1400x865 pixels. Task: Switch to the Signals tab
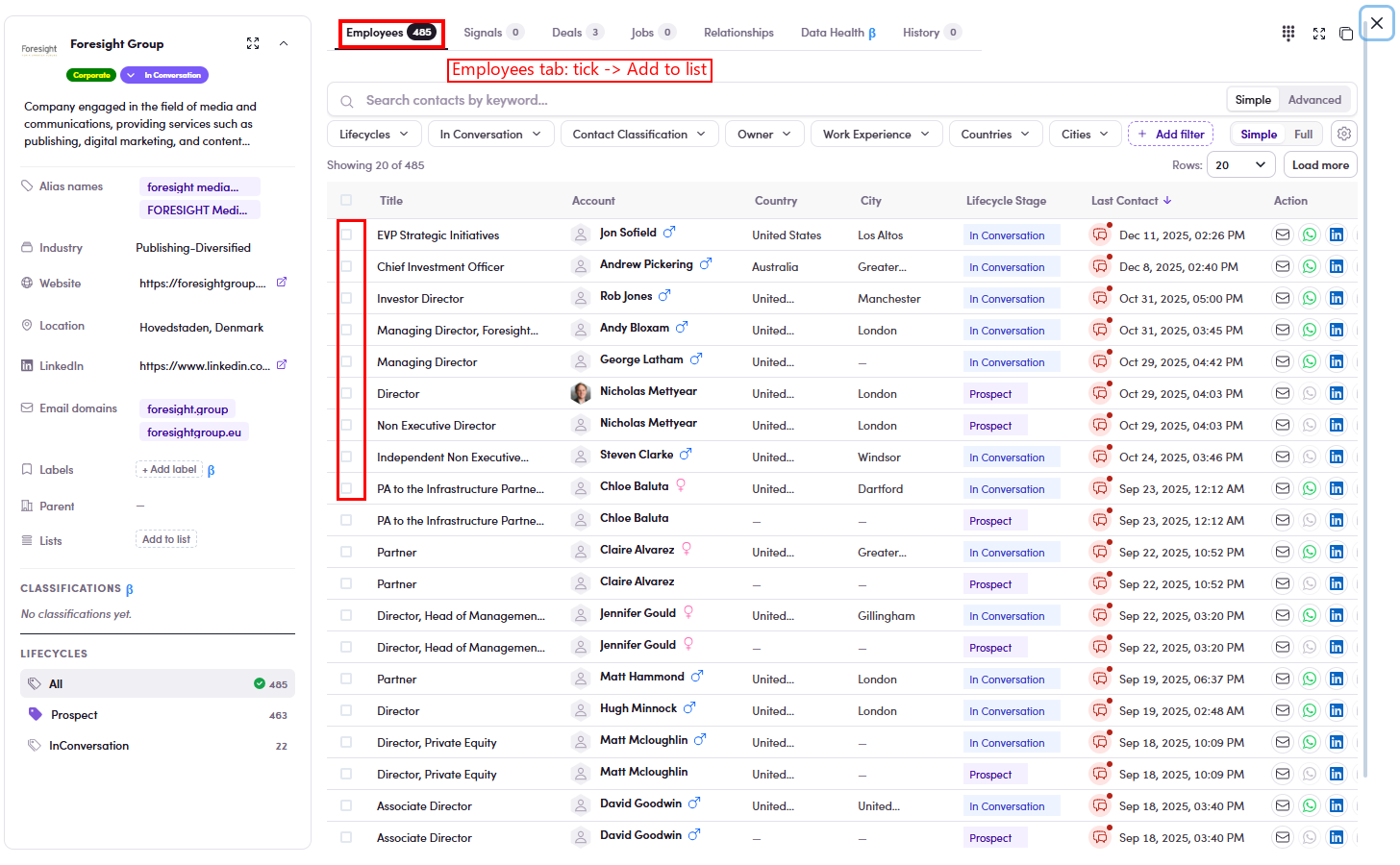click(493, 33)
